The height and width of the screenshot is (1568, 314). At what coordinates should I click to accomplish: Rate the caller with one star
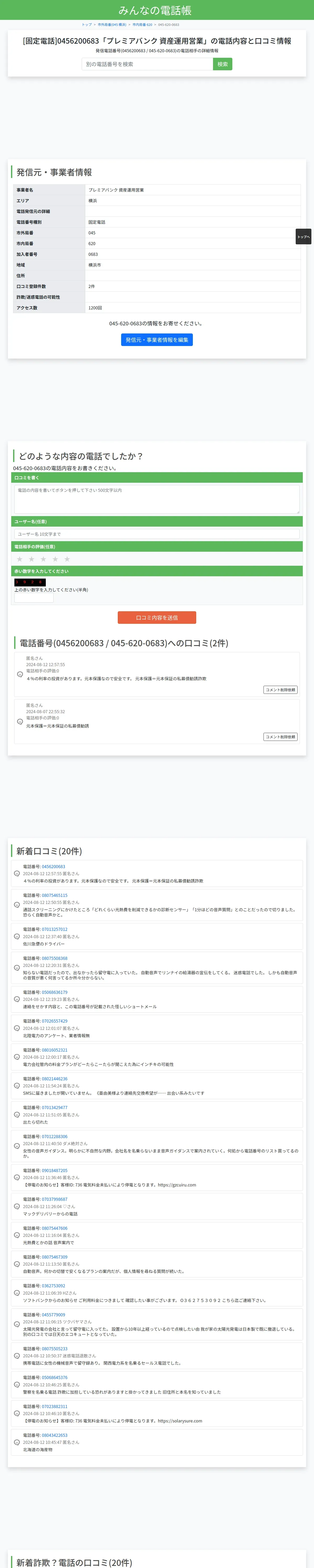[20, 559]
